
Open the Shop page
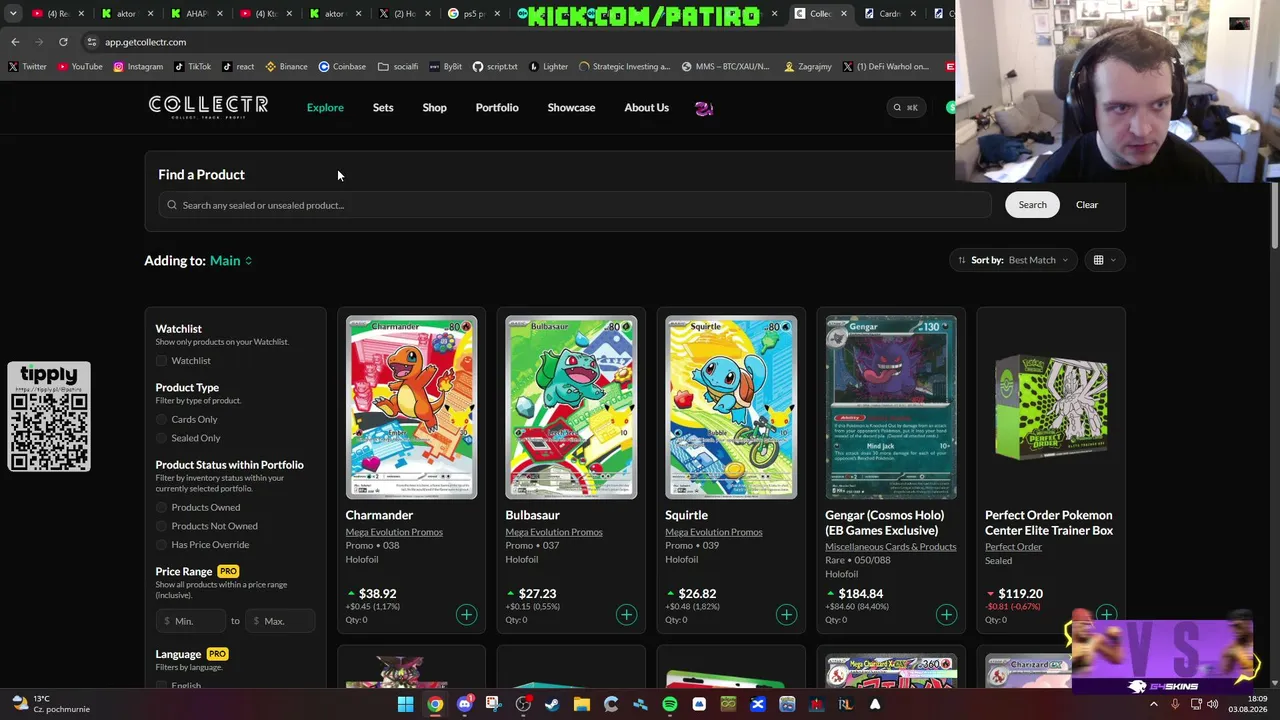tap(434, 108)
